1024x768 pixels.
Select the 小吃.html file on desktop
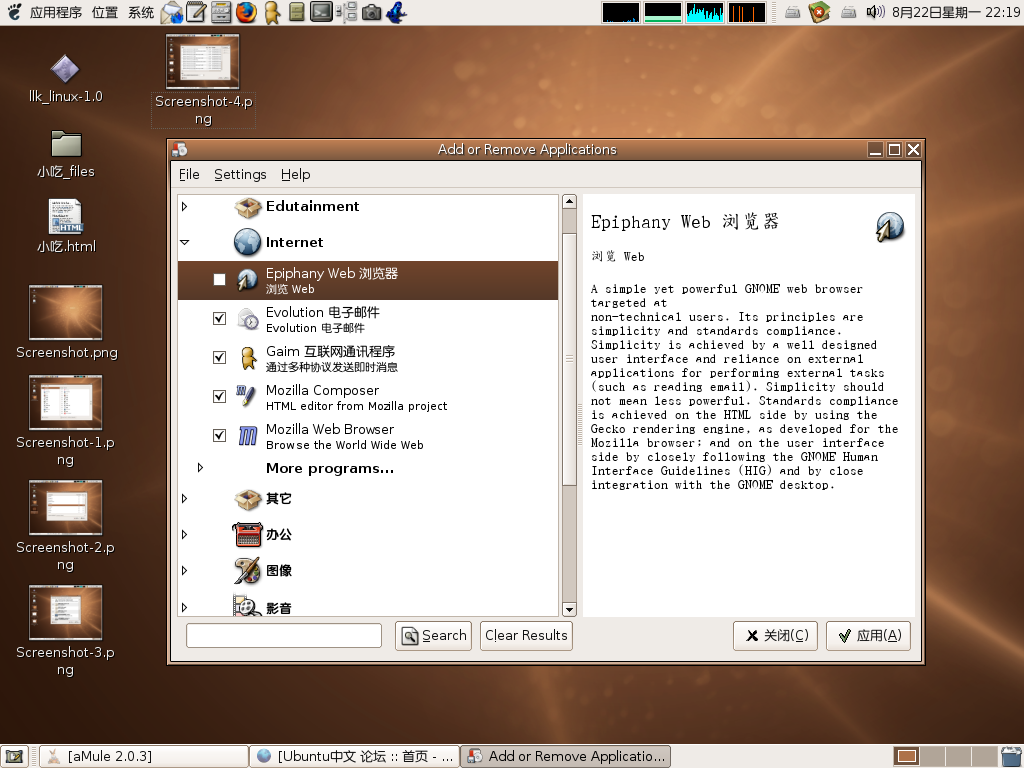click(66, 226)
